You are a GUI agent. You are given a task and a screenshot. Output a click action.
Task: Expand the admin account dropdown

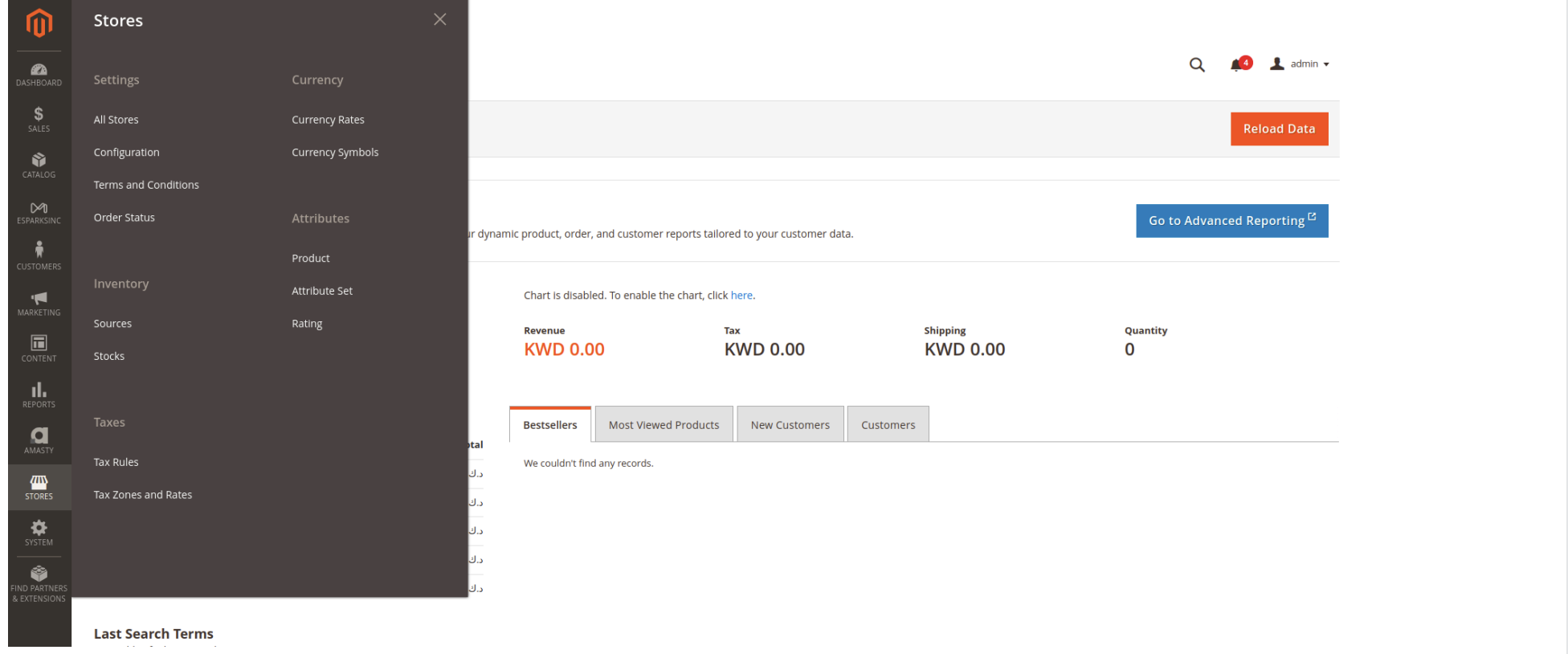(1300, 63)
